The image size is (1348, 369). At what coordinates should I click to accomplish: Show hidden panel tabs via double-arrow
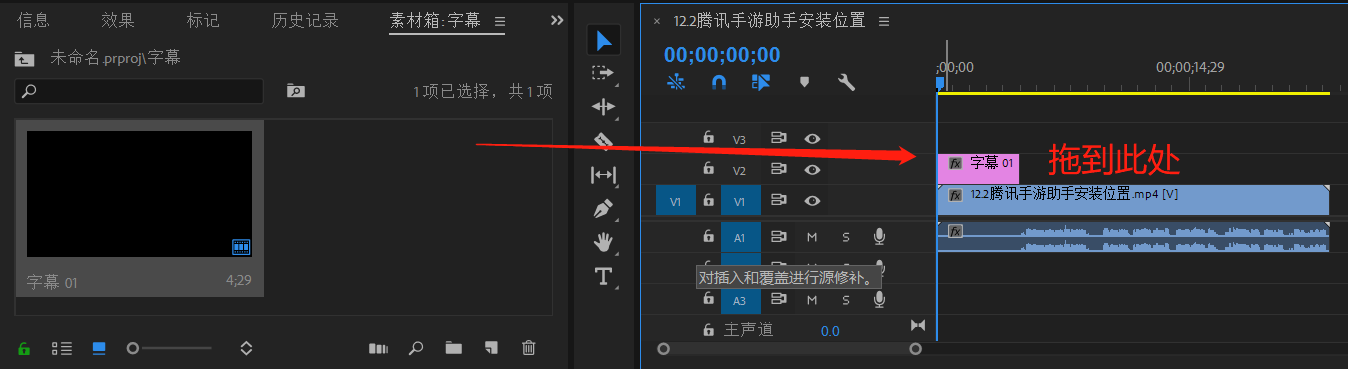click(x=557, y=20)
